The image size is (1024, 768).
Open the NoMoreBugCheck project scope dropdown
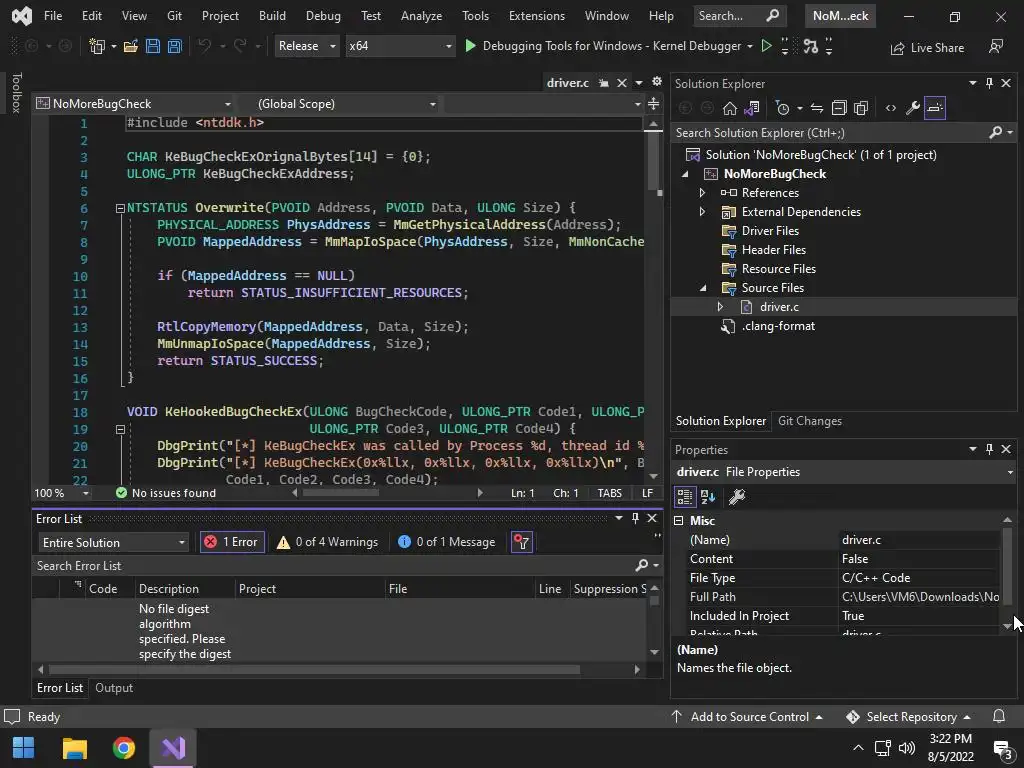(134, 104)
